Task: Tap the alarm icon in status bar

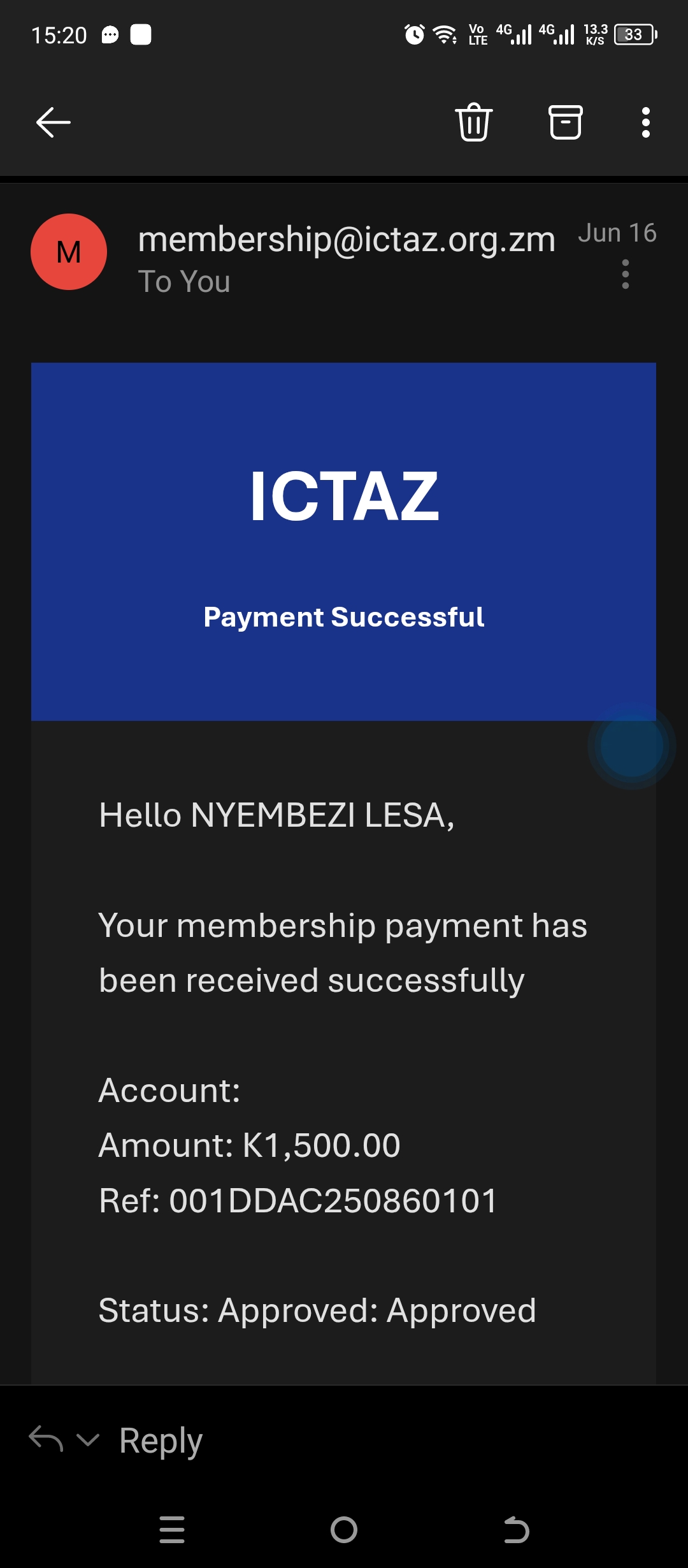Action: click(x=414, y=34)
